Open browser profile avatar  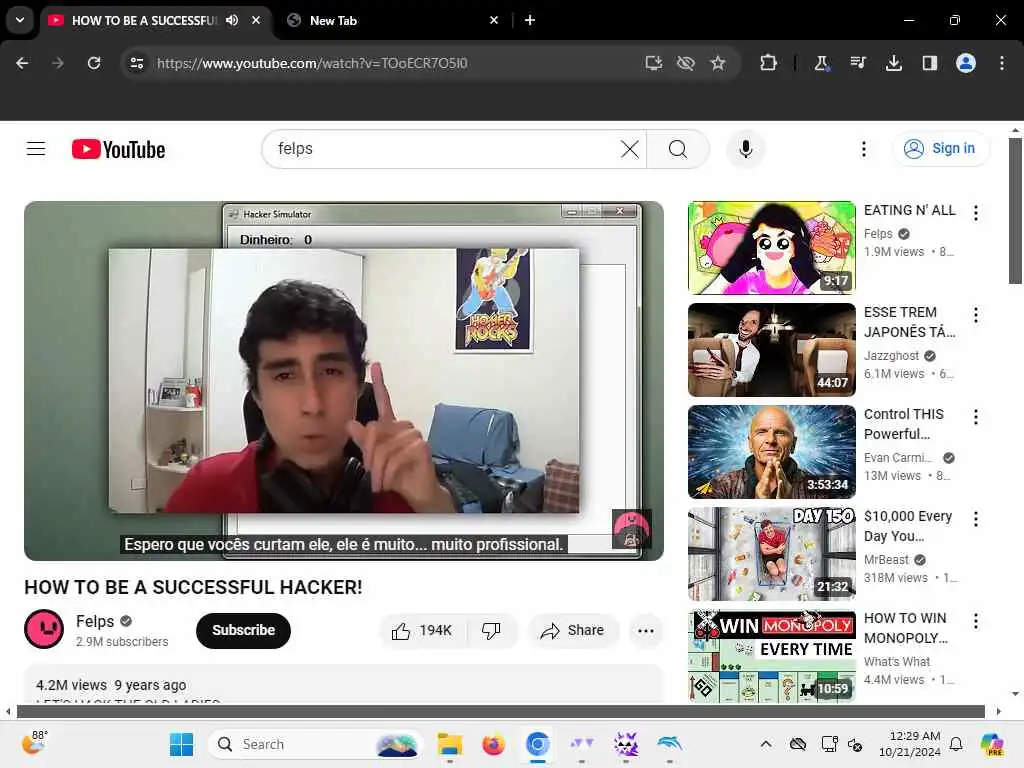966,63
